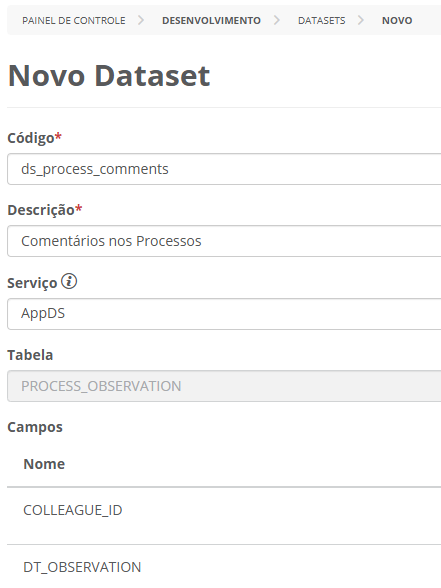Click the Descrição input field

click(224, 241)
